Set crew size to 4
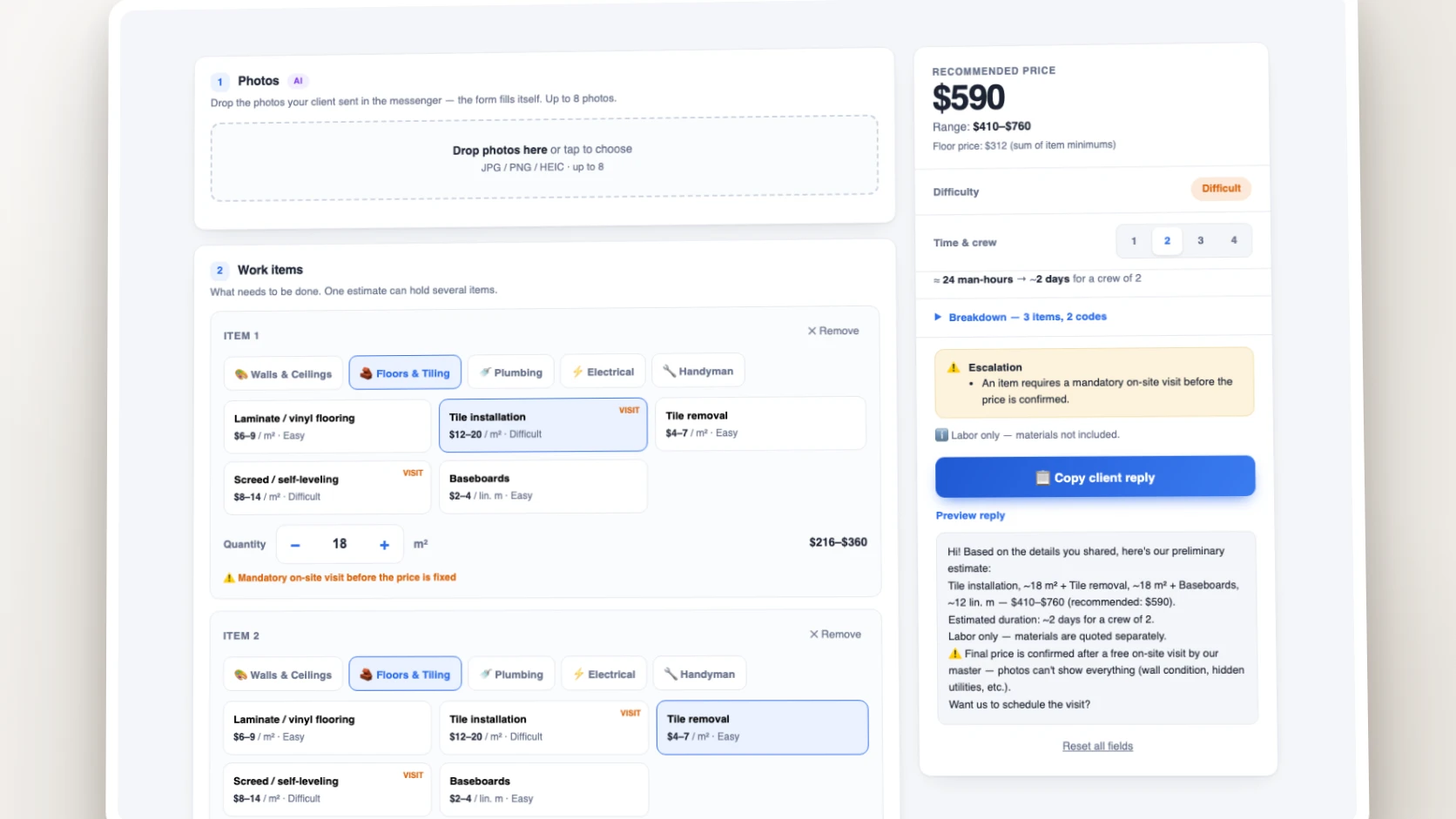 [1234, 240]
